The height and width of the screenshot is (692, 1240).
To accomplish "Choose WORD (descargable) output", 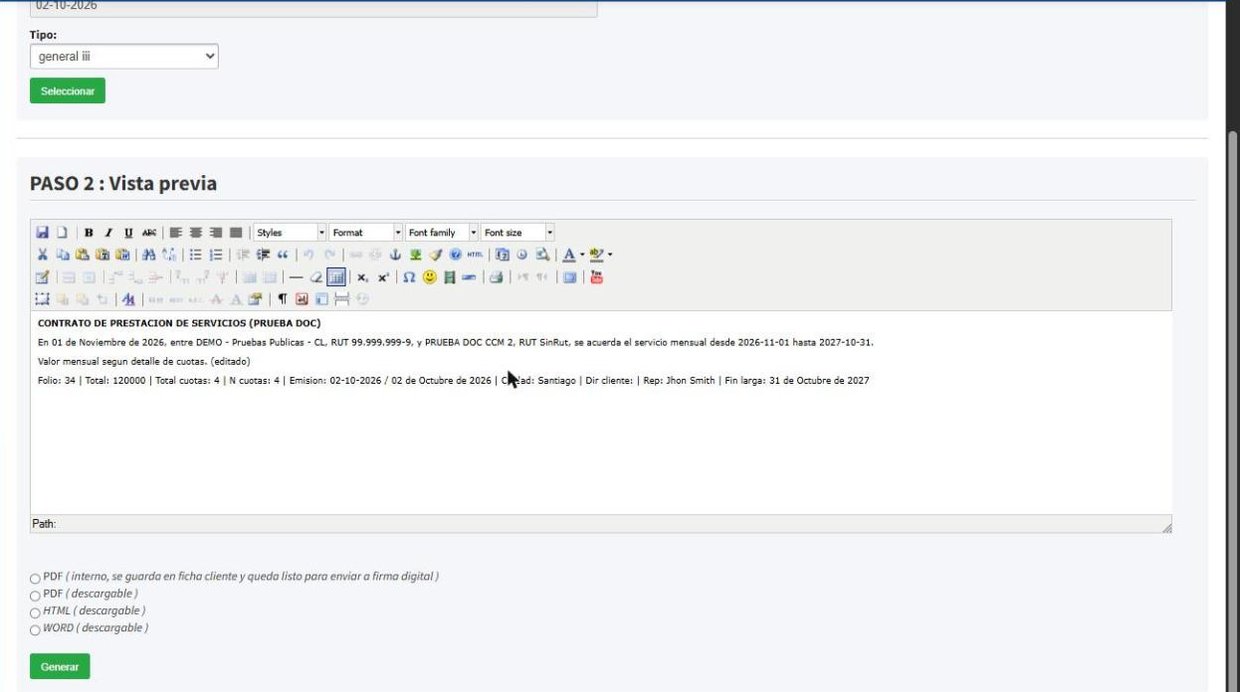I will (x=35, y=630).
